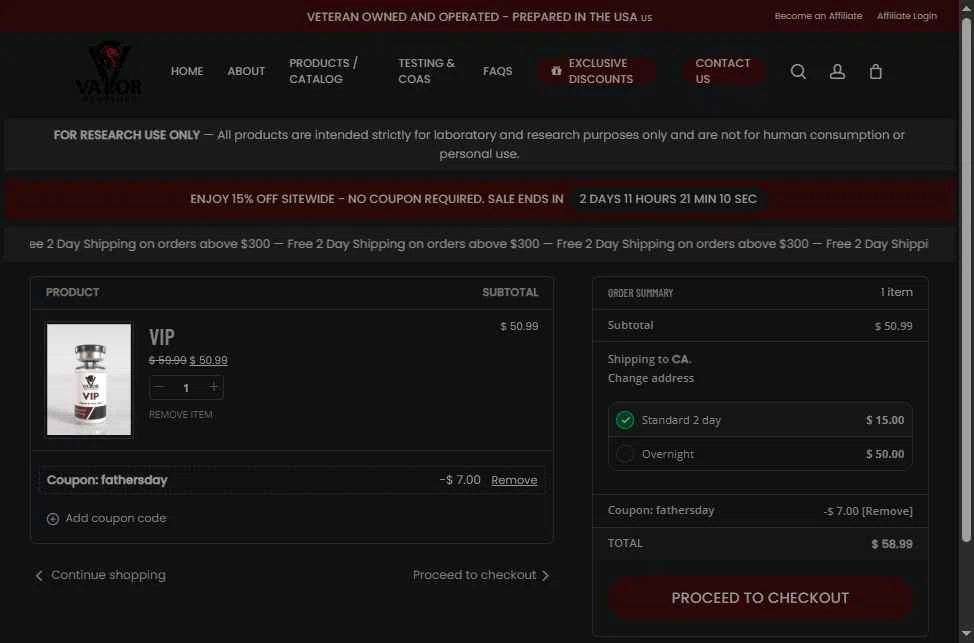Click Continue shopping link
This screenshot has width=974, height=643.
tap(108, 575)
